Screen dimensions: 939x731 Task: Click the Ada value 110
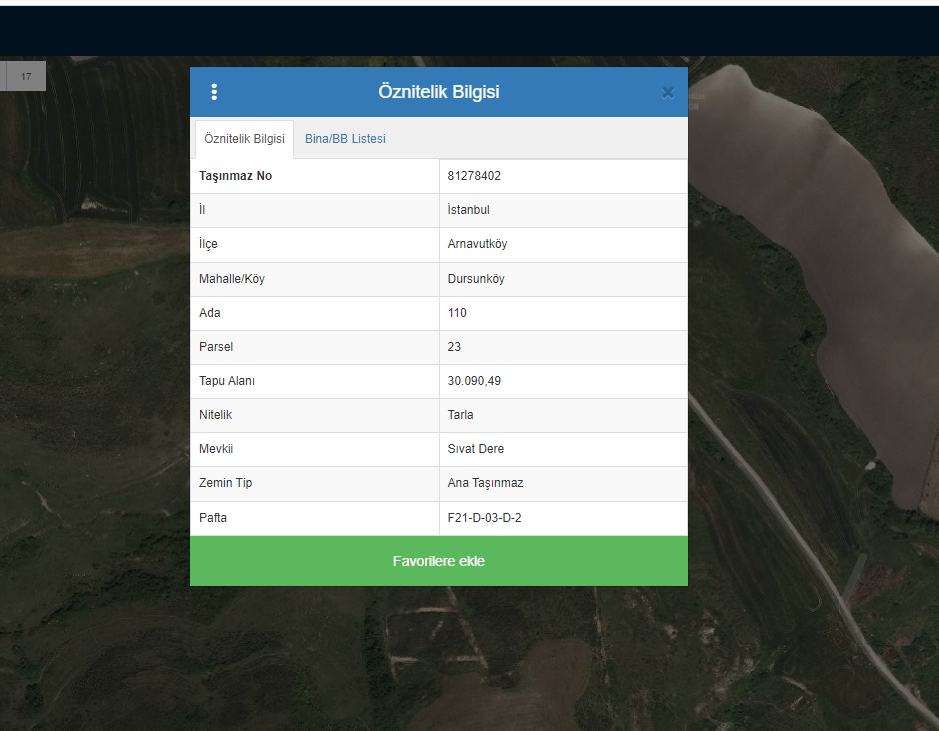[457, 313]
